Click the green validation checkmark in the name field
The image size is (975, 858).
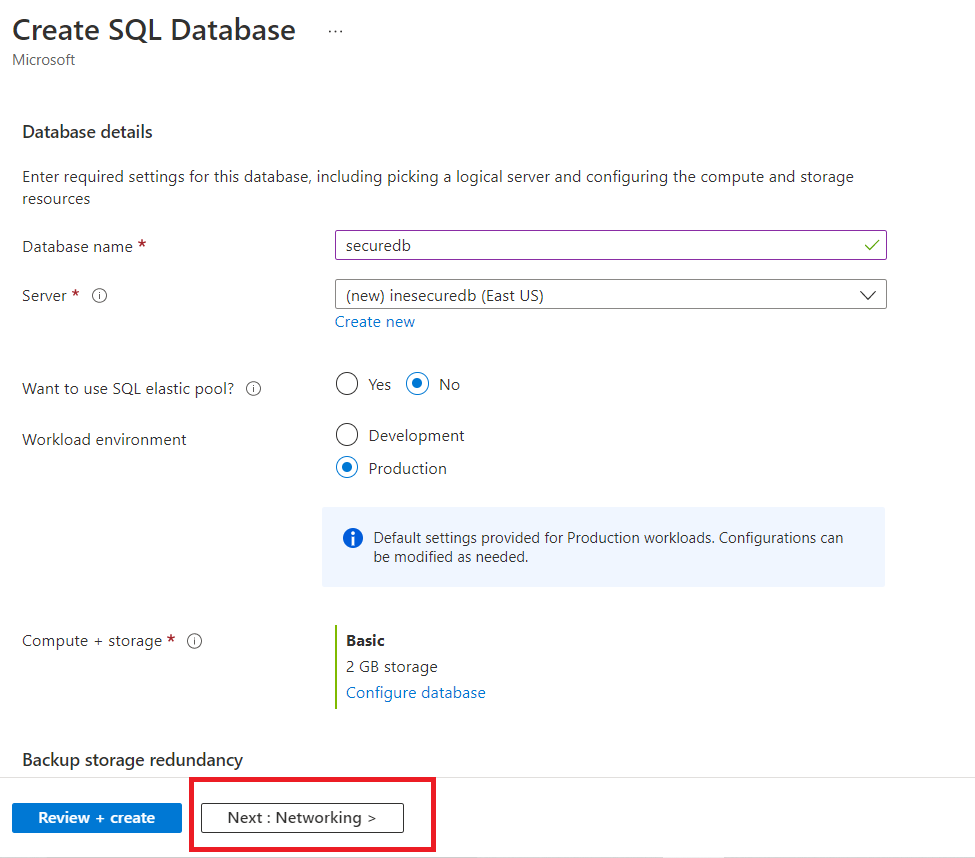pyautogui.click(x=872, y=245)
